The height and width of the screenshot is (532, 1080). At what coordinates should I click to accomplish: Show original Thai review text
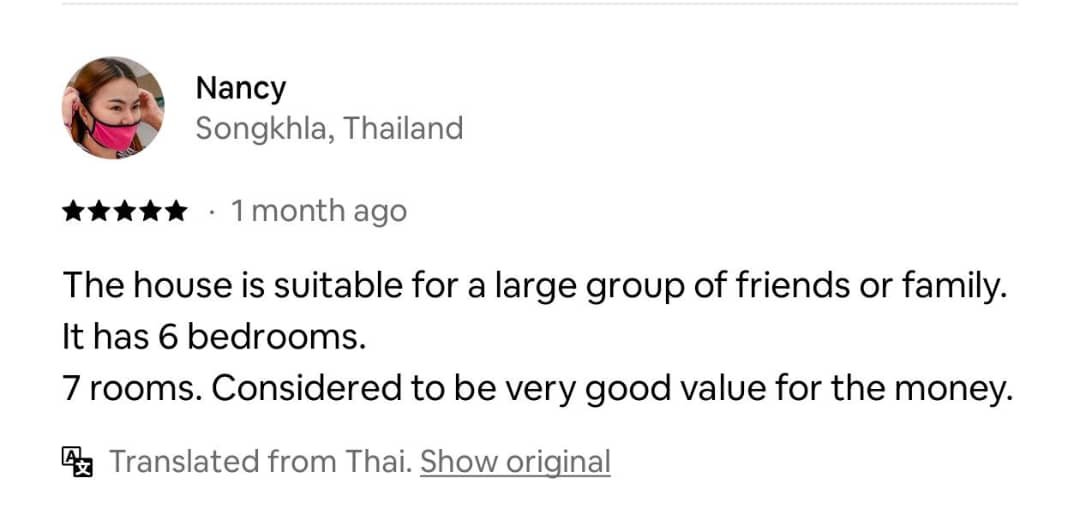point(515,461)
